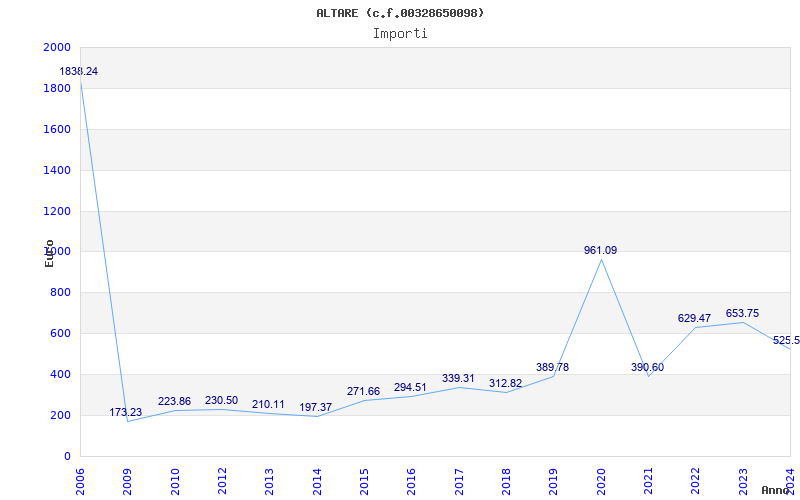800x500 pixels.
Task: Click the chart title ALTARE (c.f.00328650098)
Action: [400, 13]
